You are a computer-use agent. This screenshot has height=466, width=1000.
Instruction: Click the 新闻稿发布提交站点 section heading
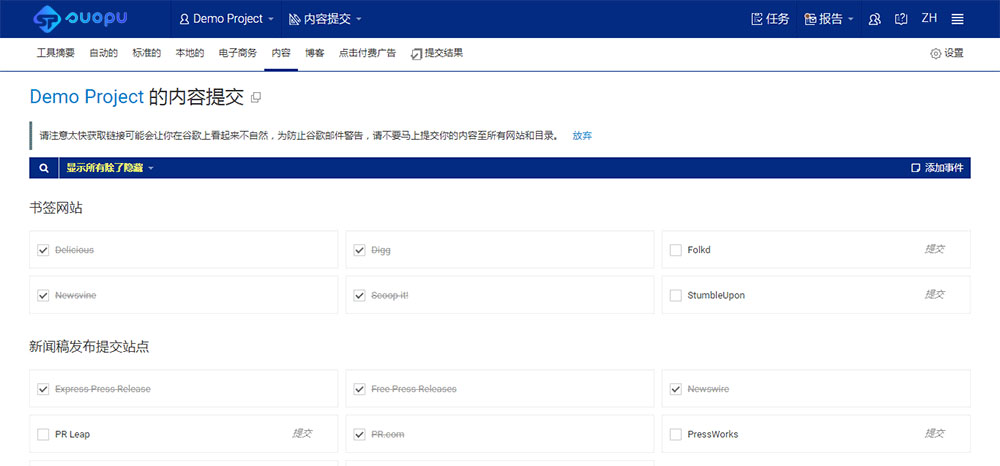click(89, 347)
